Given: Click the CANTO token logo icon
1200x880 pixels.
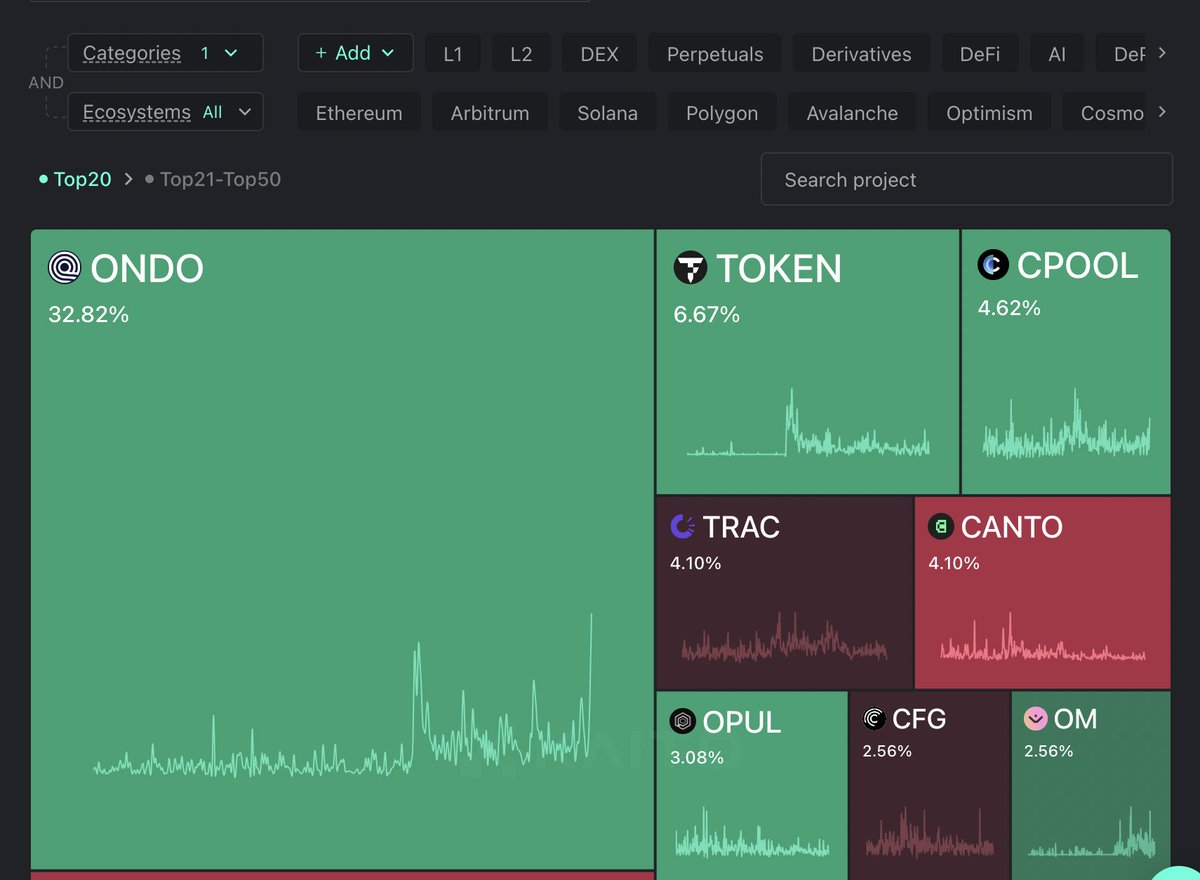Looking at the screenshot, I should tap(942, 526).
